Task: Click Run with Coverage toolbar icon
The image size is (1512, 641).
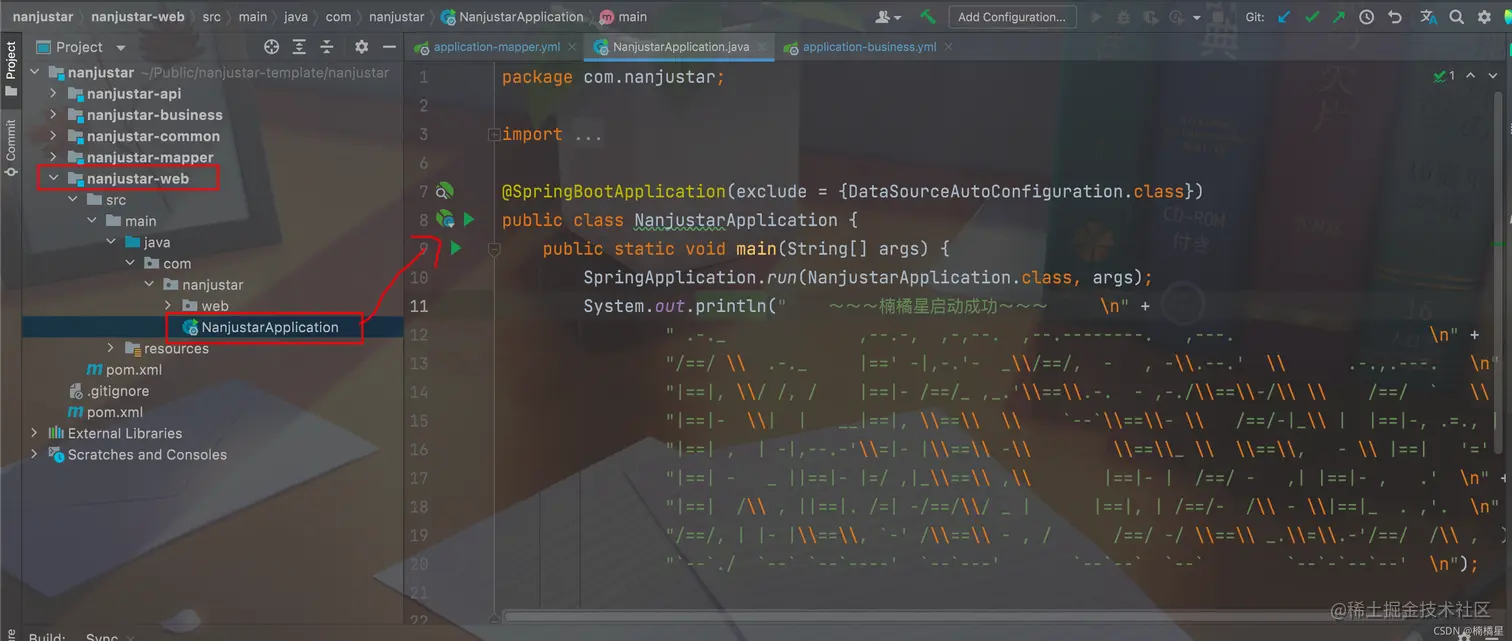Action: pos(1151,17)
